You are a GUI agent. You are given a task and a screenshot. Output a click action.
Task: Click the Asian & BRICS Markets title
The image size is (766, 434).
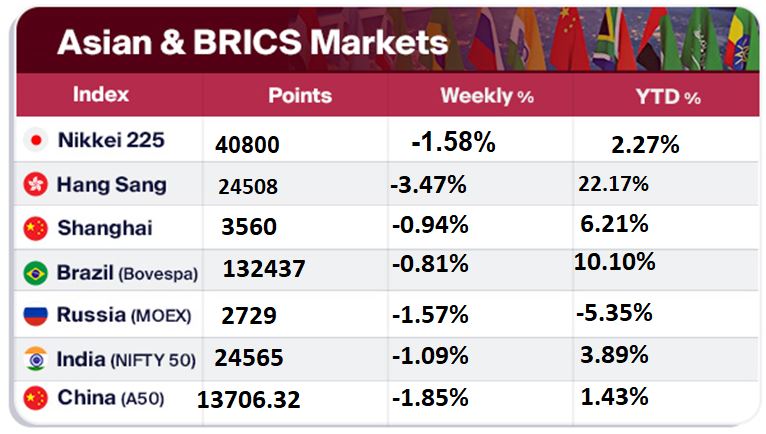(252, 42)
